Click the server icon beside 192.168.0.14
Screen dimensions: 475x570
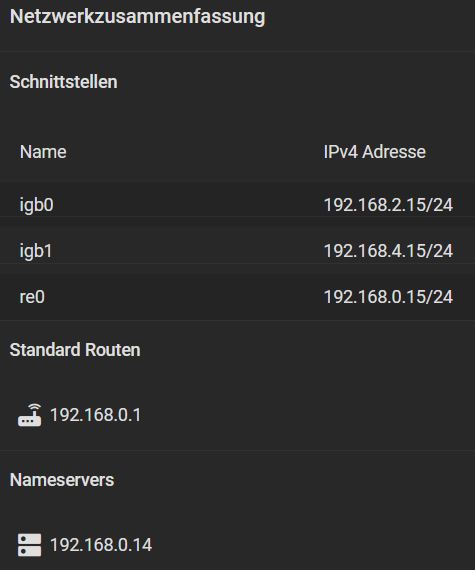pos(29,545)
